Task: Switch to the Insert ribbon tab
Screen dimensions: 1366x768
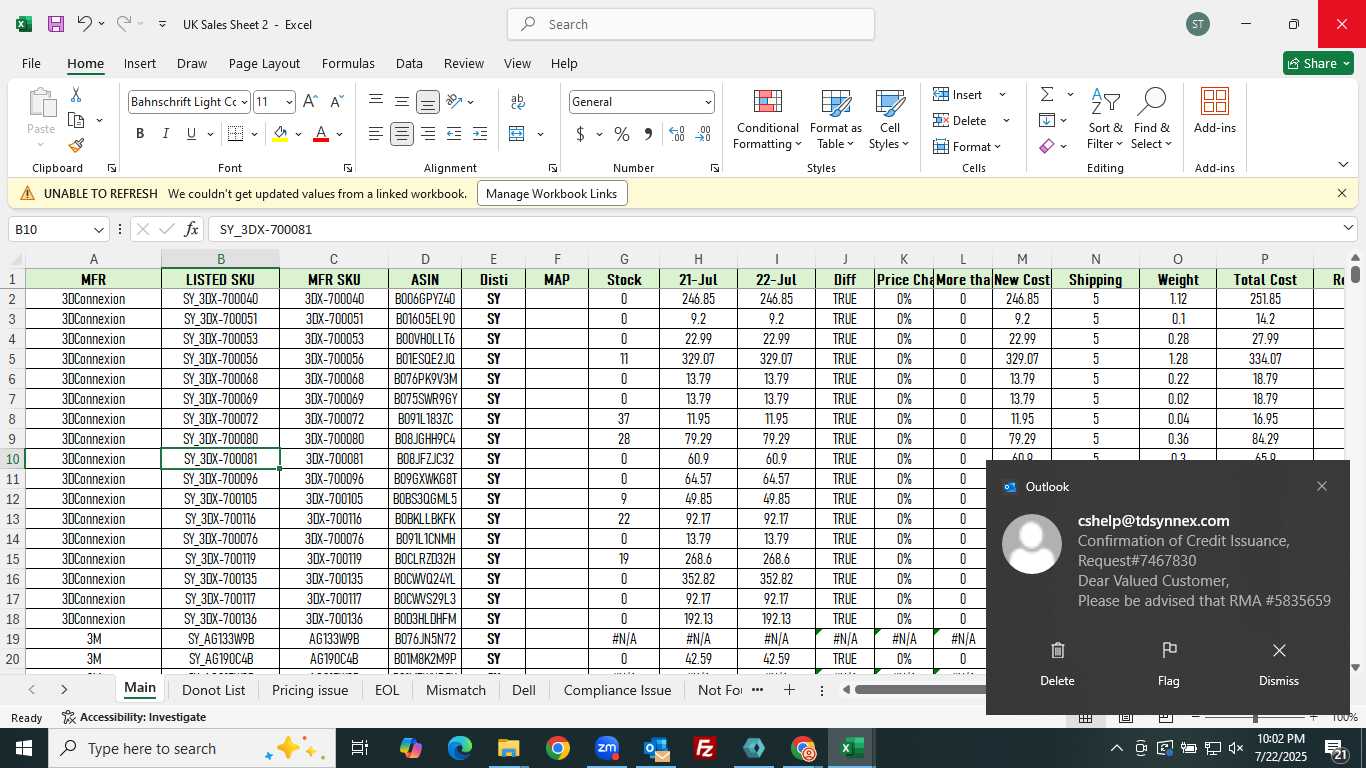Action: [x=140, y=63]
